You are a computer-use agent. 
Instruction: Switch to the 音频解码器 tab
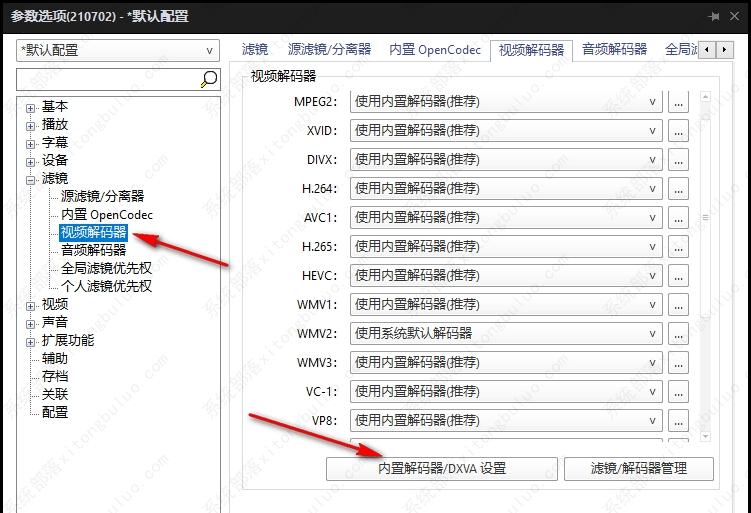(x=614, y=49)
